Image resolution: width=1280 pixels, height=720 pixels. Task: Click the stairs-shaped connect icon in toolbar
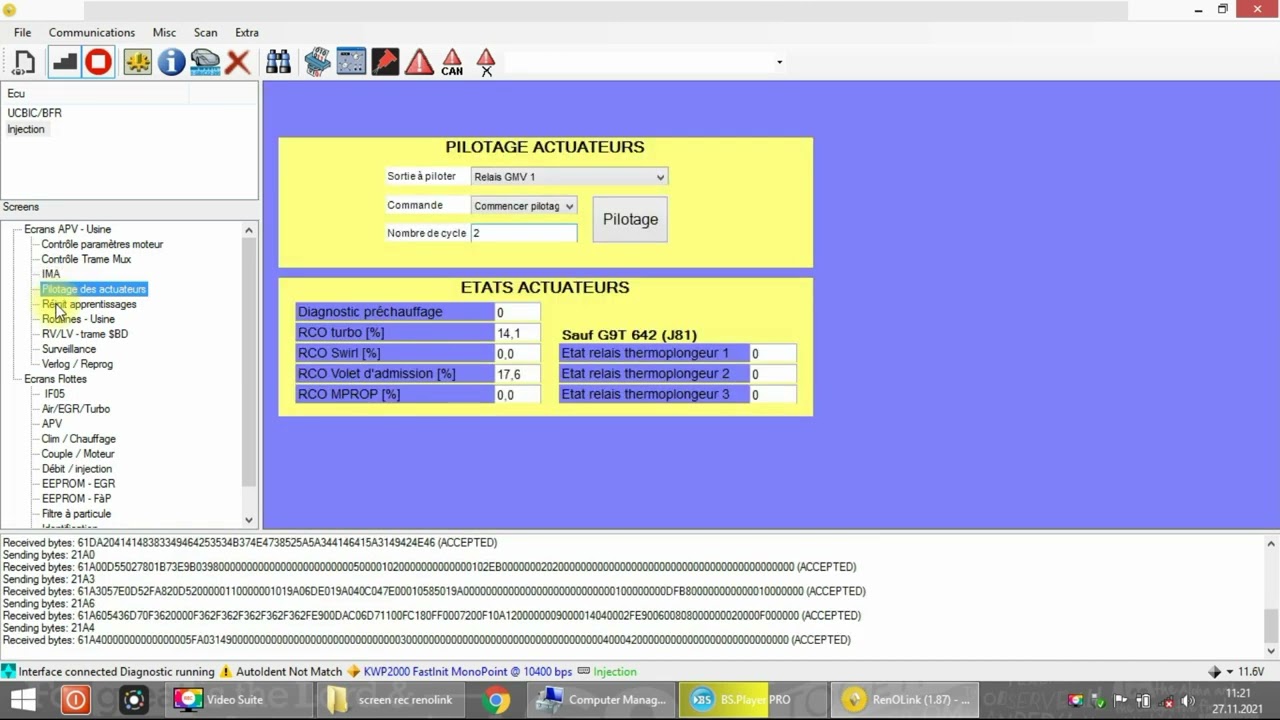coord(65,62)
